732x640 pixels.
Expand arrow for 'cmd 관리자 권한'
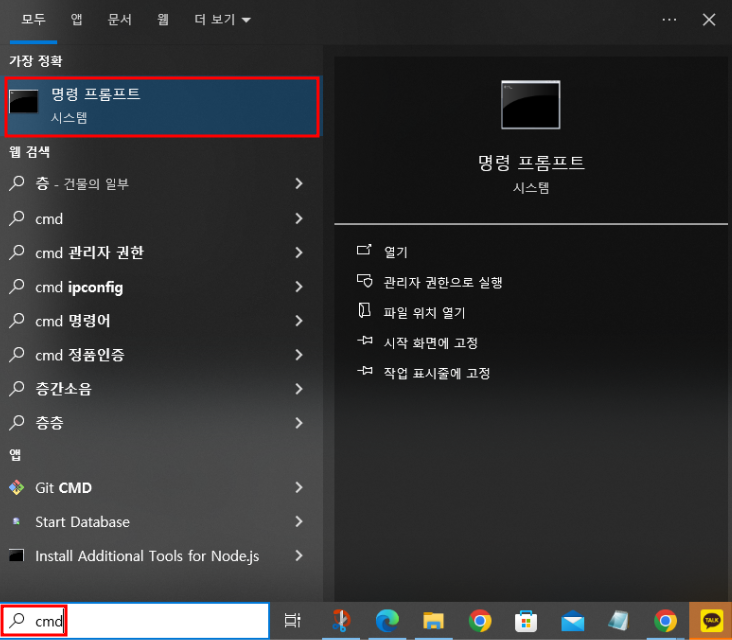click(299, 253)
